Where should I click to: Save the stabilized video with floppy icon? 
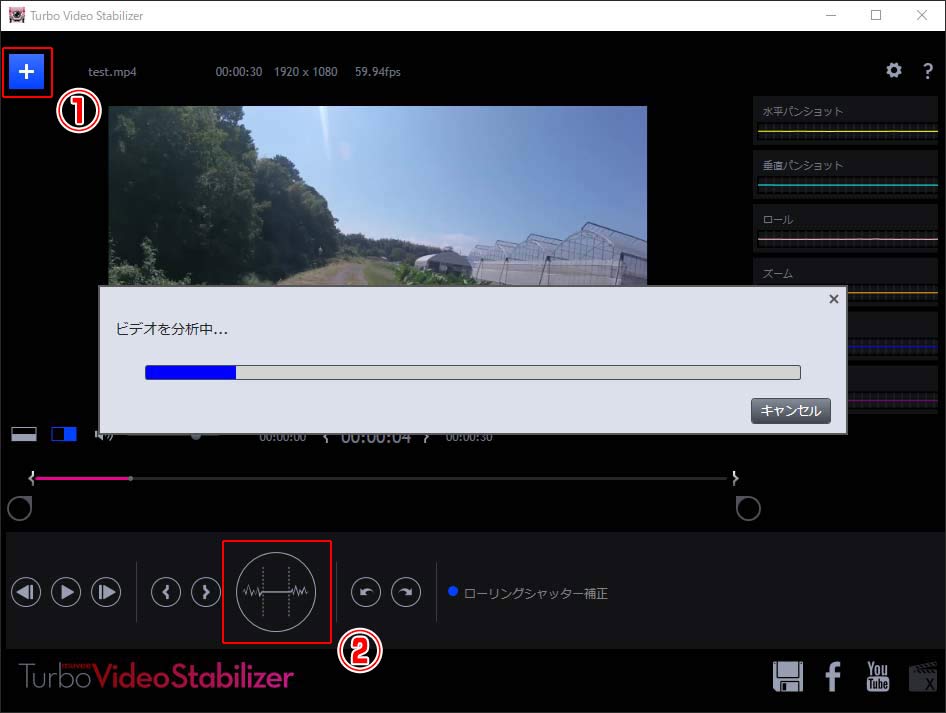[x=788, y=676]
